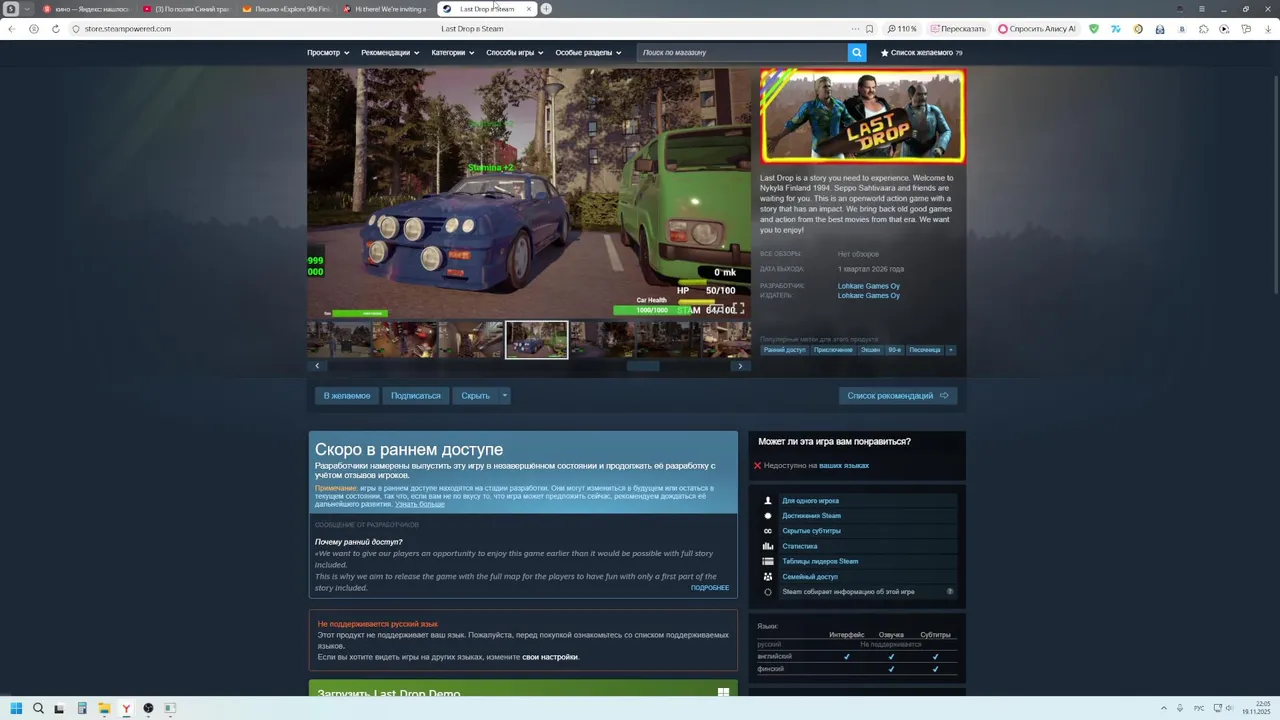This screenshot has width=1280, height=720.
Task: Switch to the Письмо Explore 90s tab
Action: click(287, 9)
